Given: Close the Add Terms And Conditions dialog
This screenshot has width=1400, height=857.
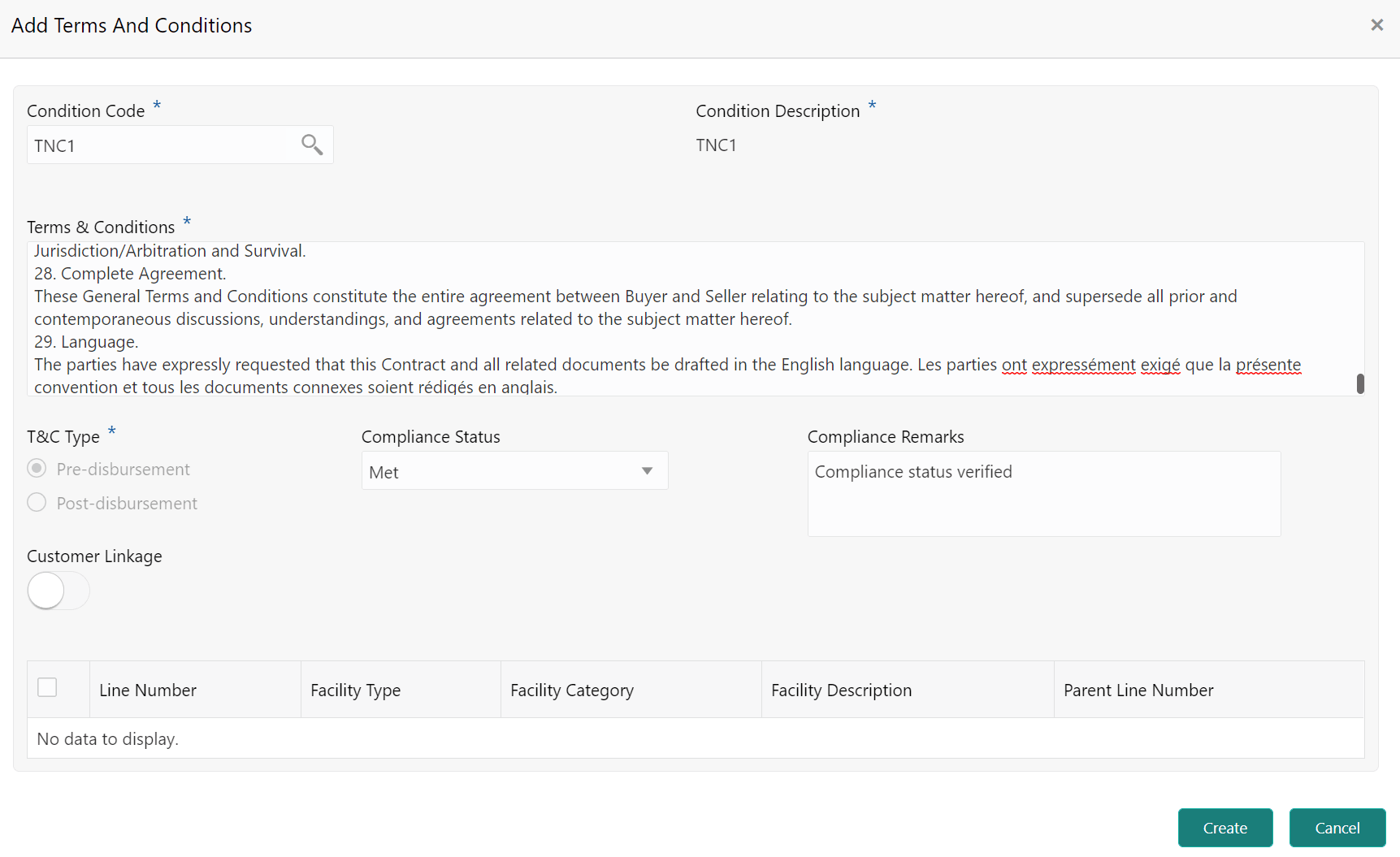Looking at the screenshot, I should [1377, 24].
